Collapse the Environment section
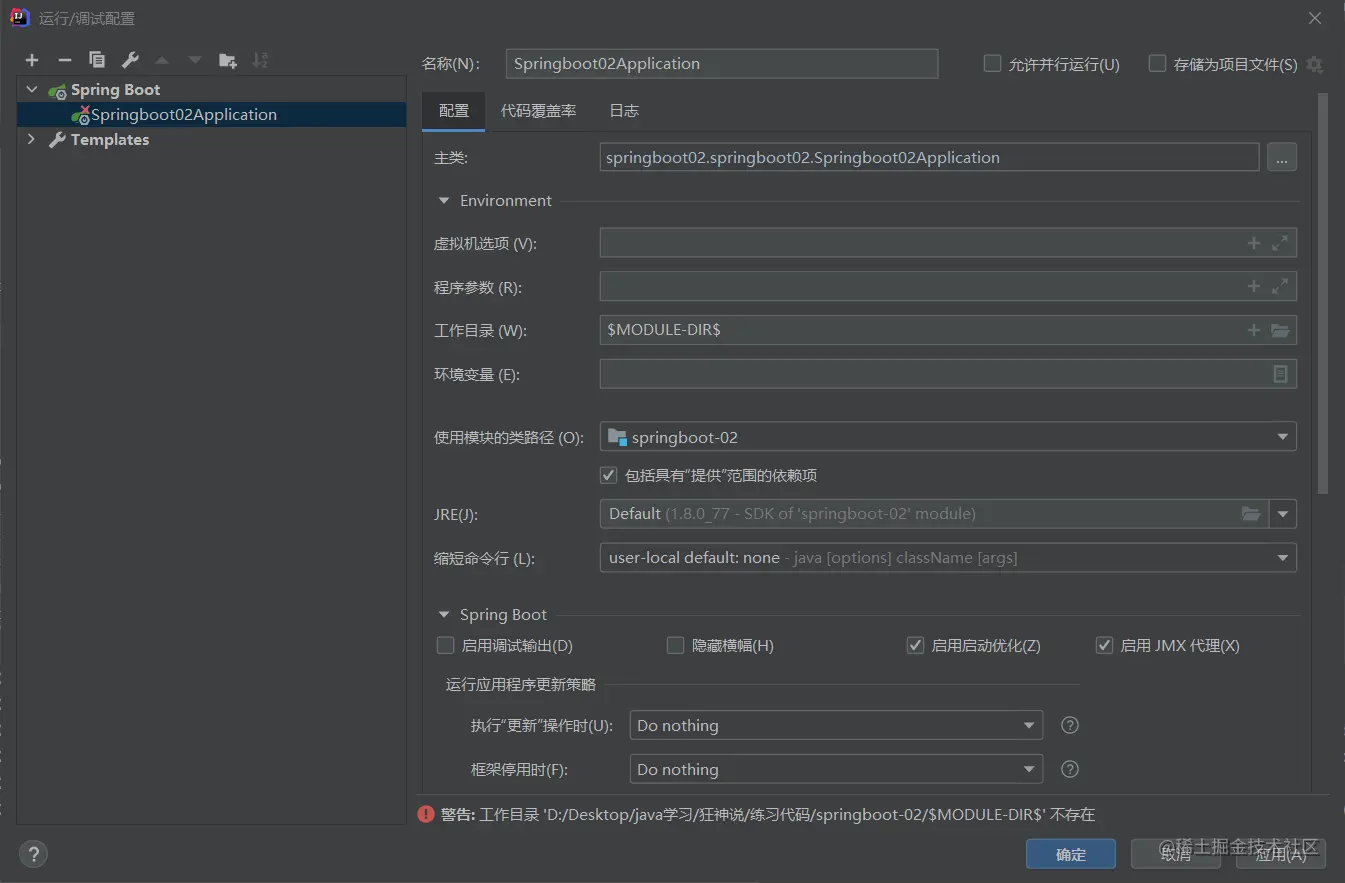 (x=444, y=200)
